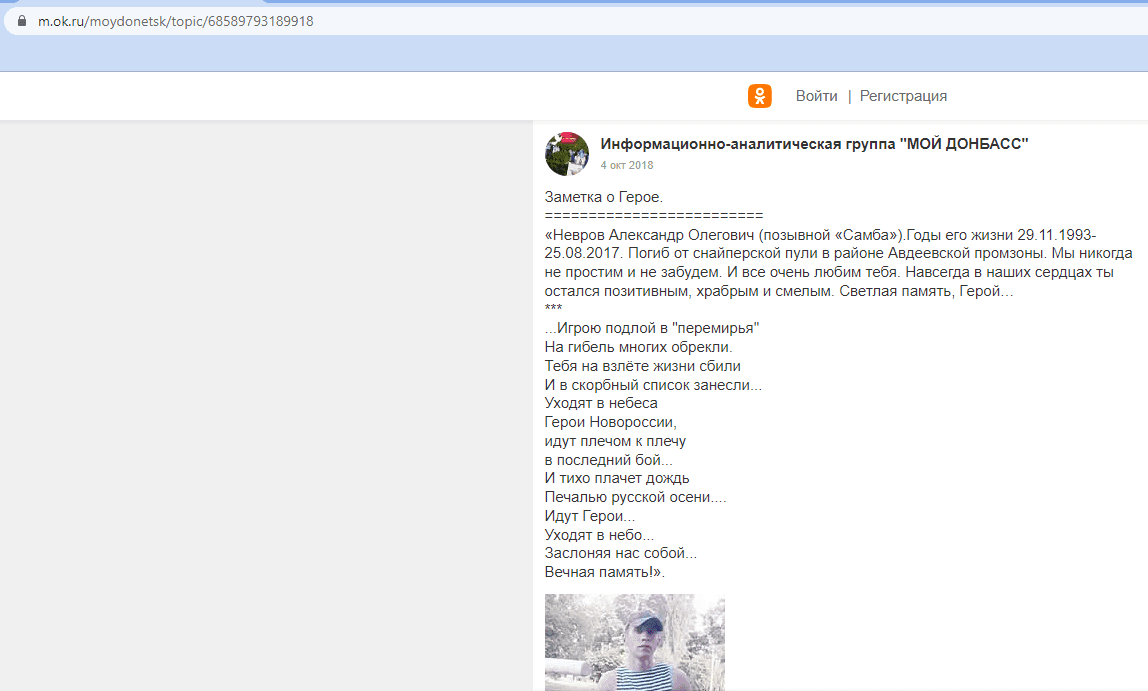The height and width of the screenshot is (691, 1148).
Task: Open the orange Odnoklassniki logo
Action: (x=759, y=96)
